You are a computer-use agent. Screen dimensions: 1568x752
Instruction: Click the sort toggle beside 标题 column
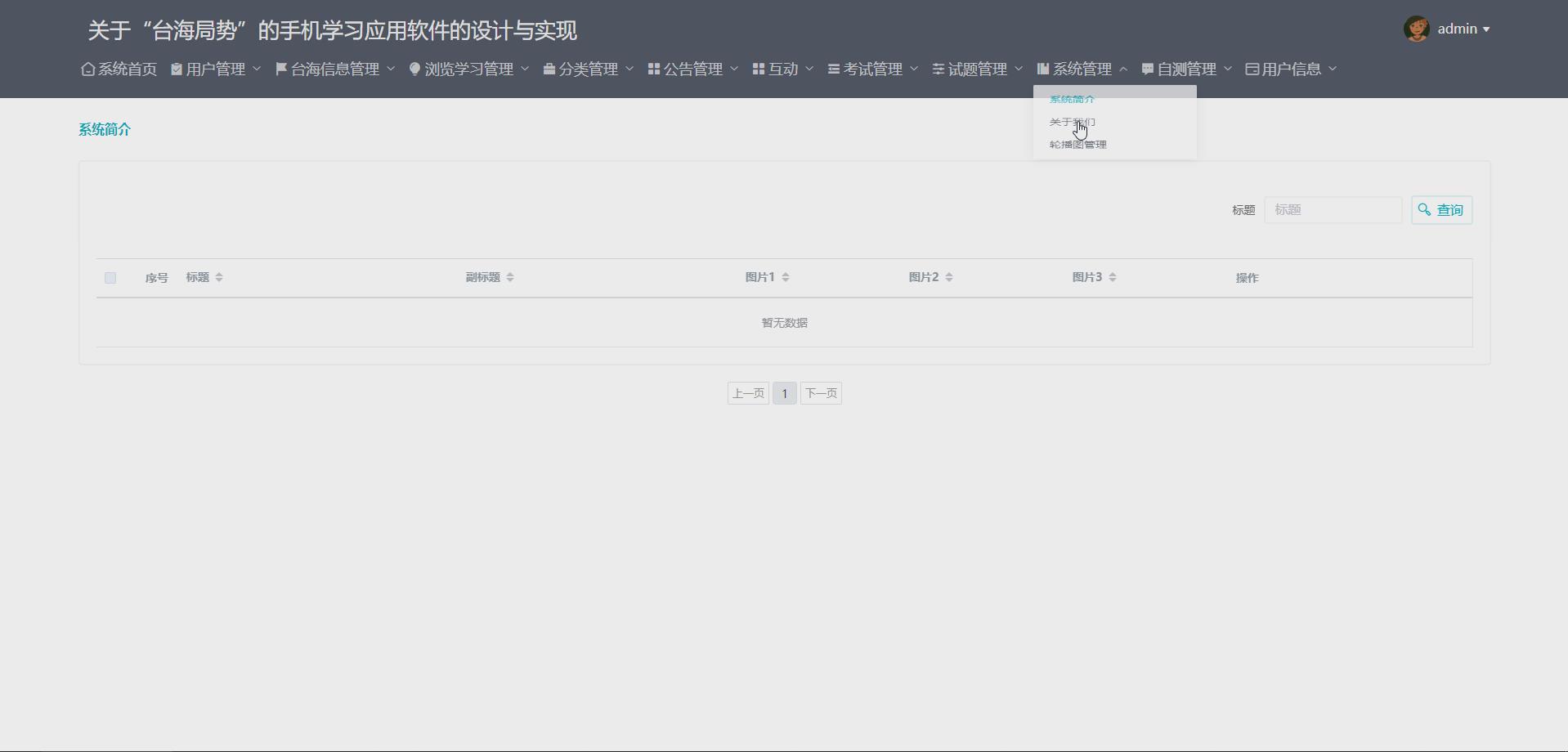220,277
